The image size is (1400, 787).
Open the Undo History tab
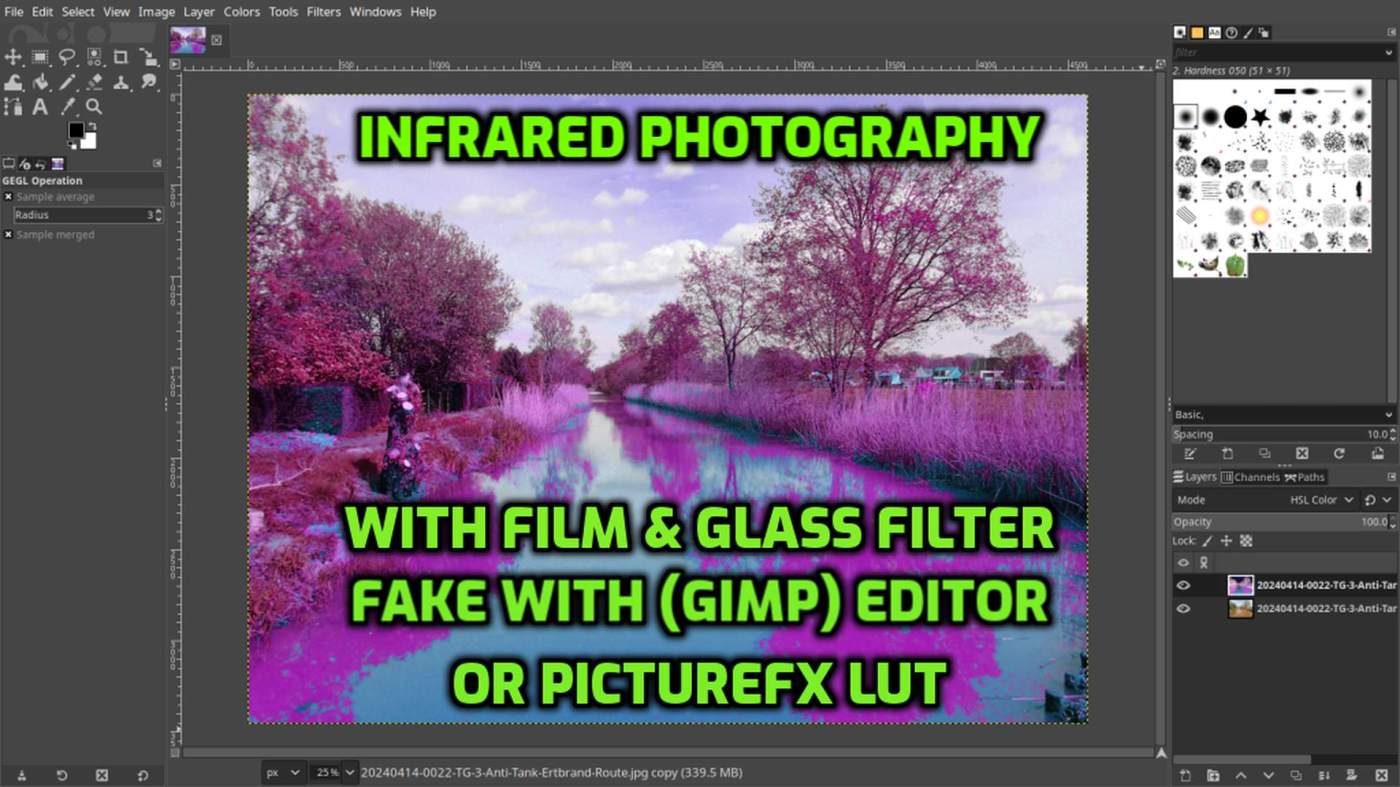tap(40, 163)
